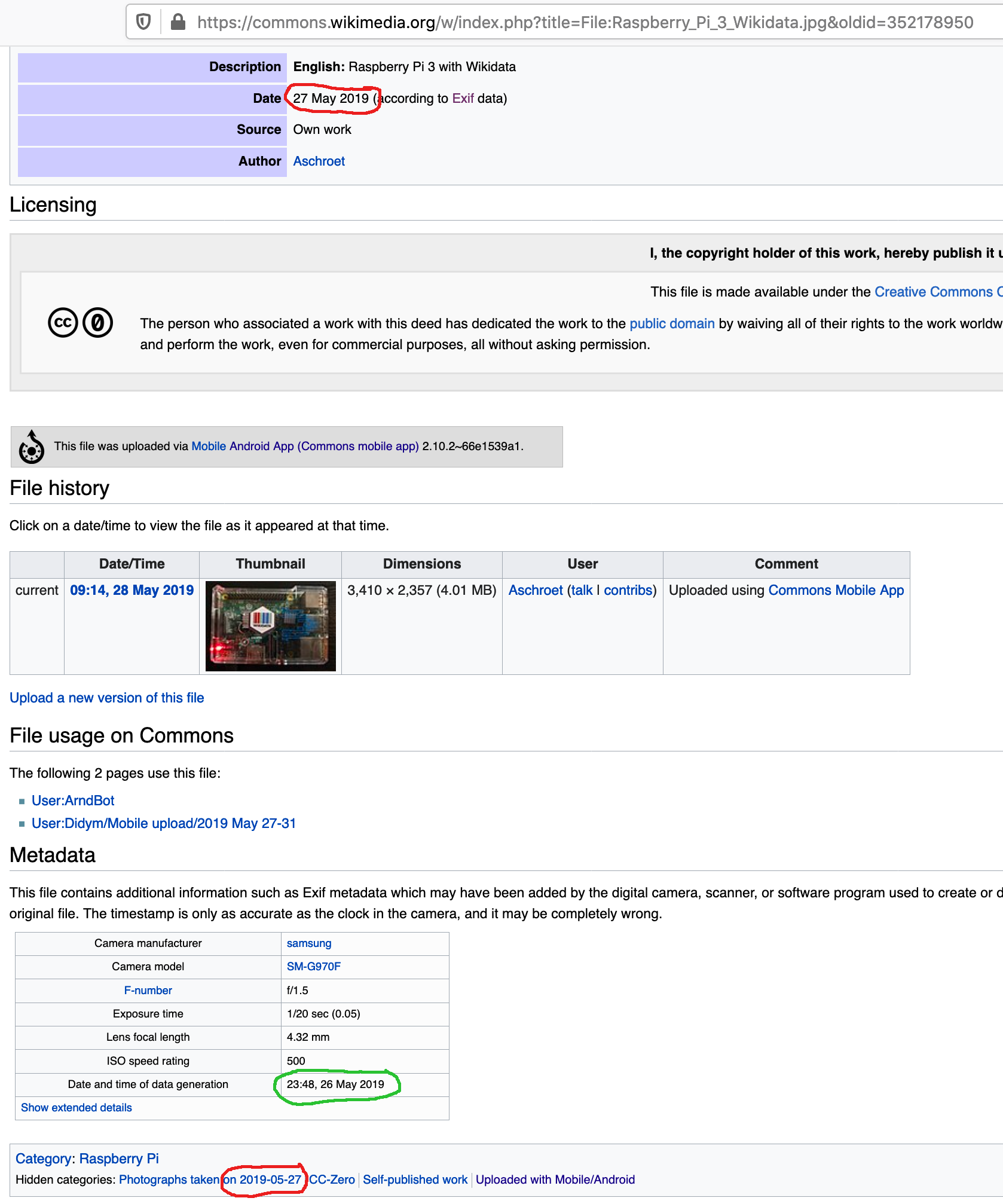The width and height of the screenshot is (1003, 1204).
Task: Open the Creative Commons license link
Action: click(x=938, y=292)
